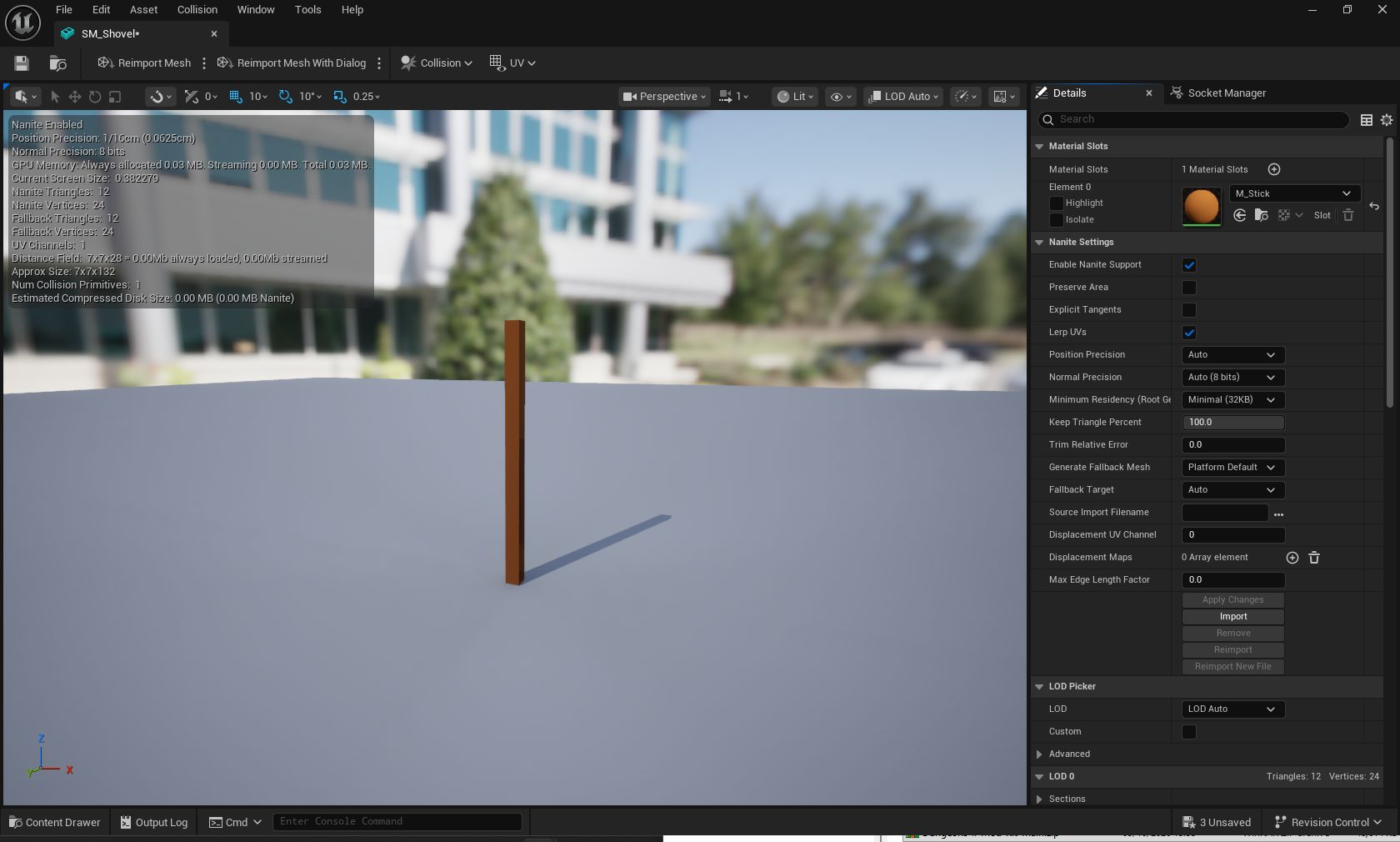Viewport: 1400px width, 842px height.
Task: Open the Collision menu in menu bar
Action: (x=197, y=10)
